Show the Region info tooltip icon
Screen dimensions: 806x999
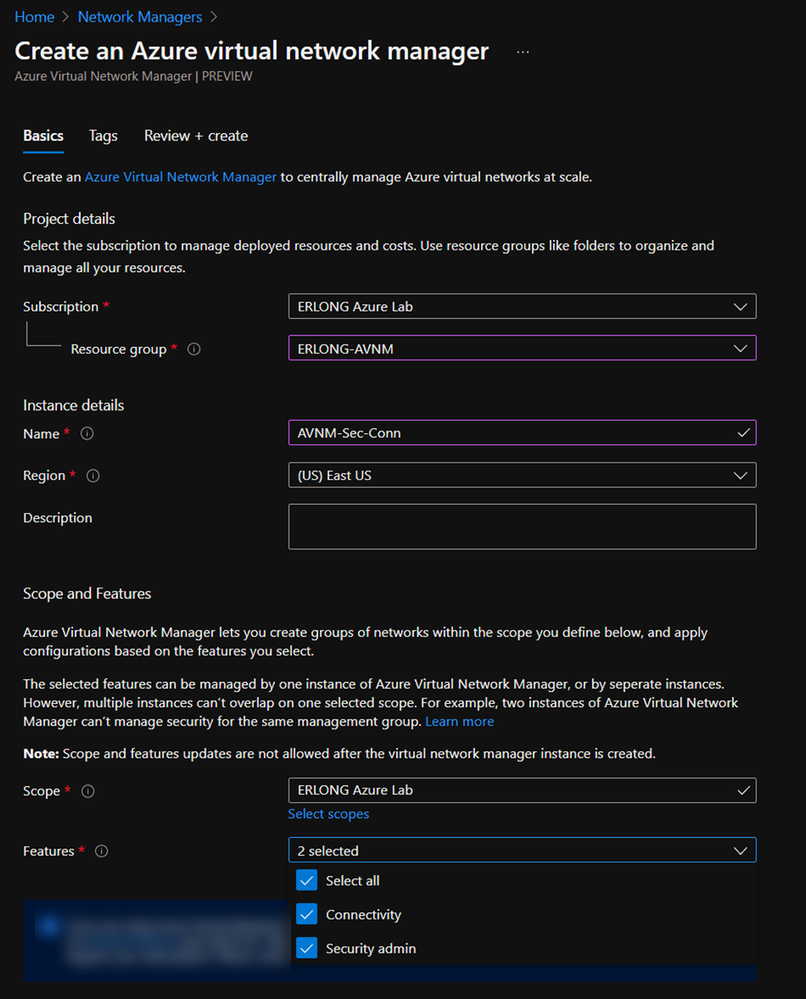coord(93,476)
